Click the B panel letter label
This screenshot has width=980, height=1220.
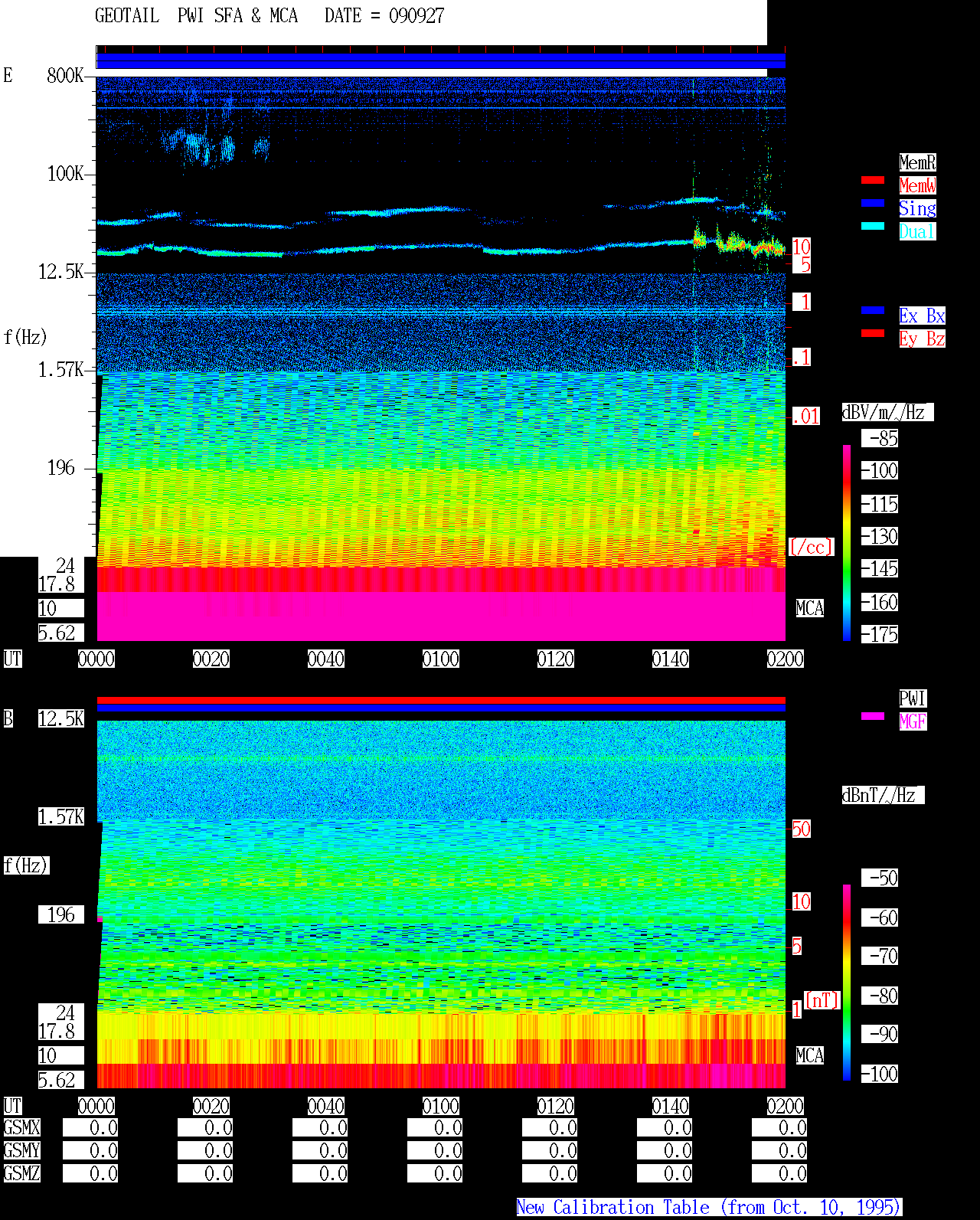click(8, 718)
